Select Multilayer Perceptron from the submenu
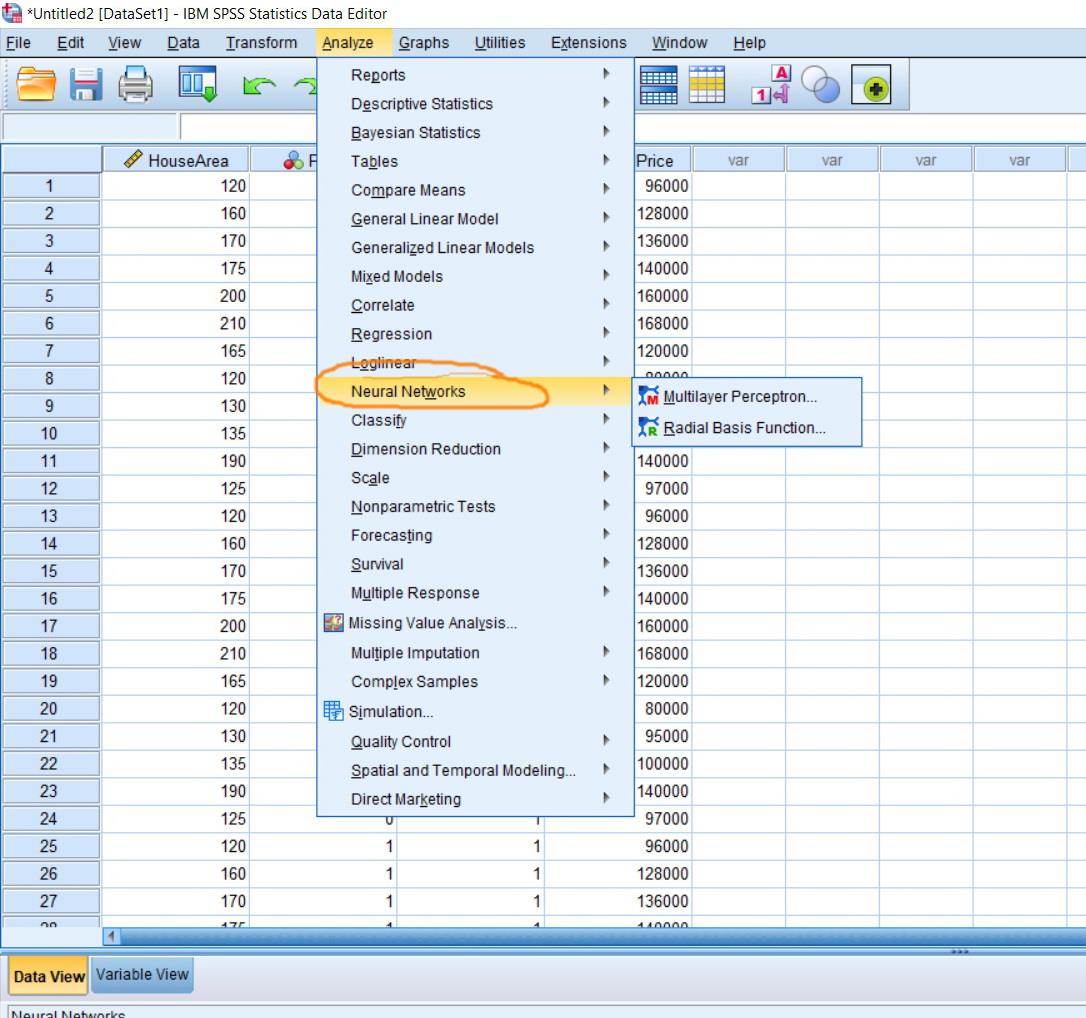This screenshot has width=1086, height=1018. 741,396
